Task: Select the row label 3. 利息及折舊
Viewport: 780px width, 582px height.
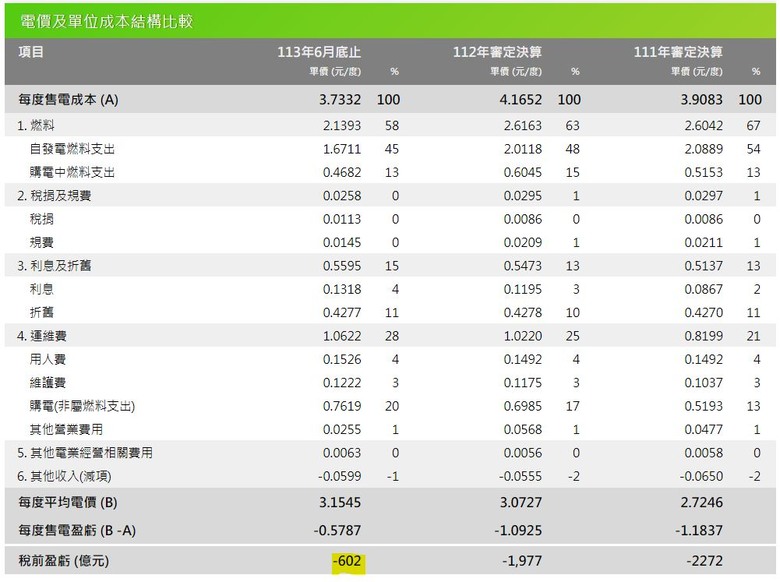Action: click(54, 266)
